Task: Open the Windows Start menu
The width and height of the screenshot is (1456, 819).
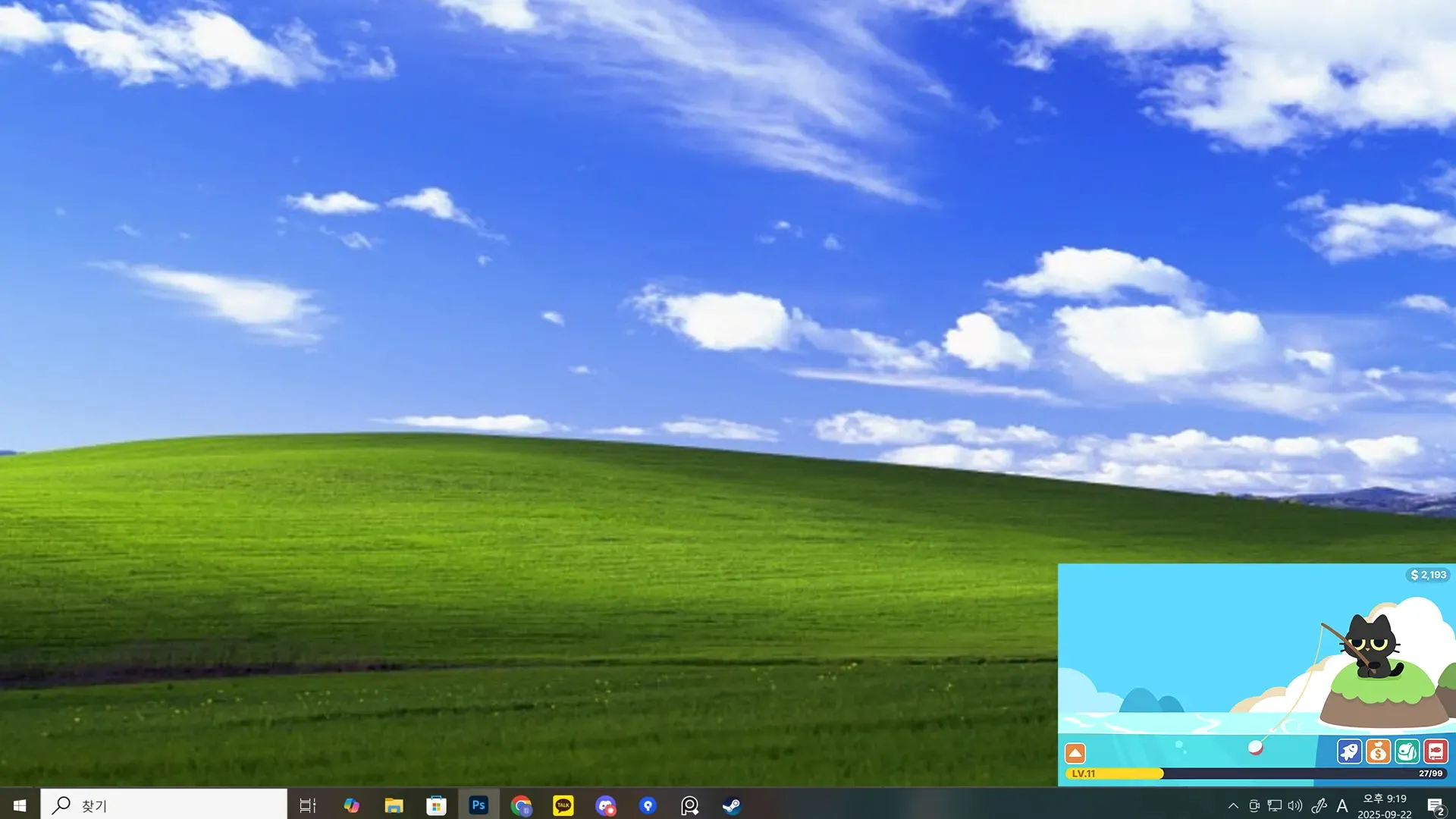Action: pos(20,805)
